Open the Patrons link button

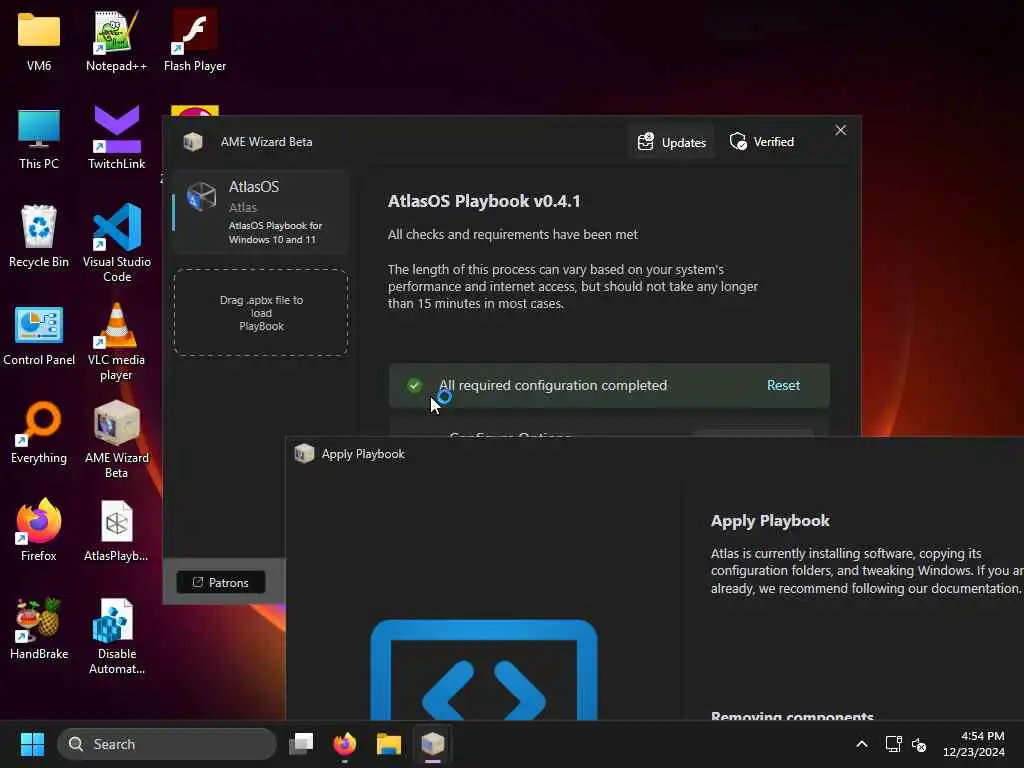[221, 583]
